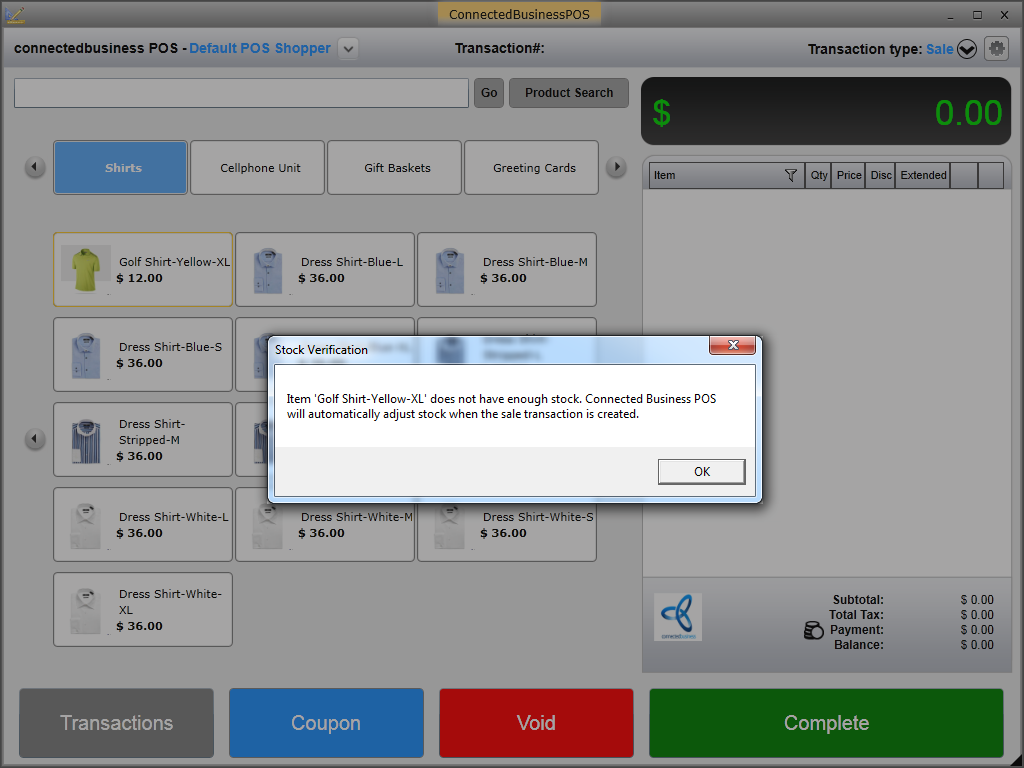The width and height of the screenshot is (1024, 768).
Task: Expand the Transaction type Sale dropdown
Action: pos(967,49)
